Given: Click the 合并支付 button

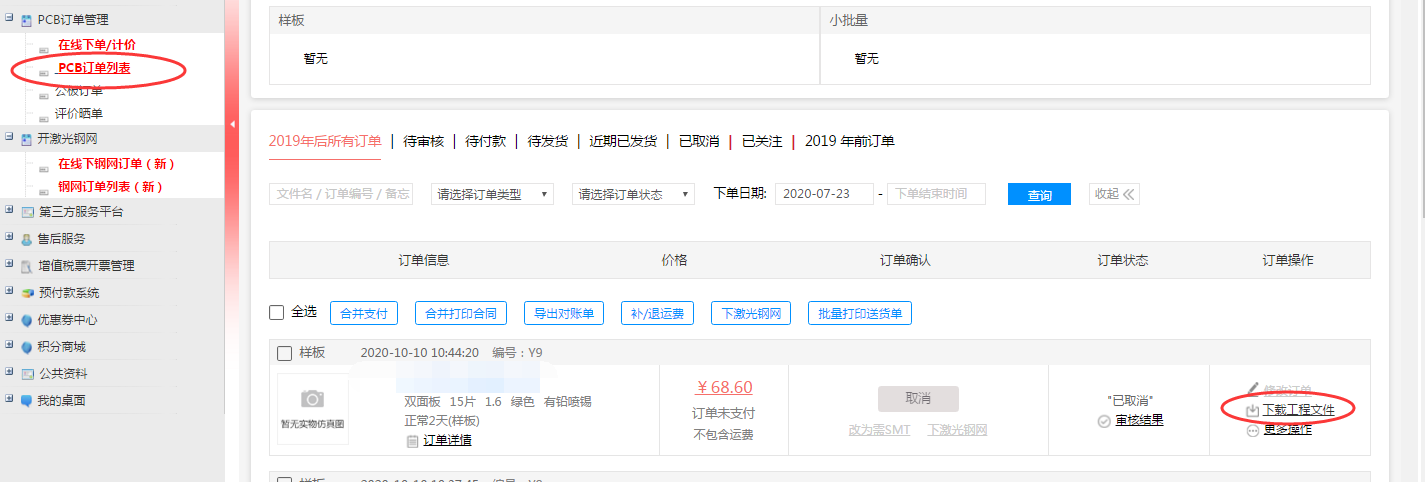Looking at the screenshot, I should point(363,313).
